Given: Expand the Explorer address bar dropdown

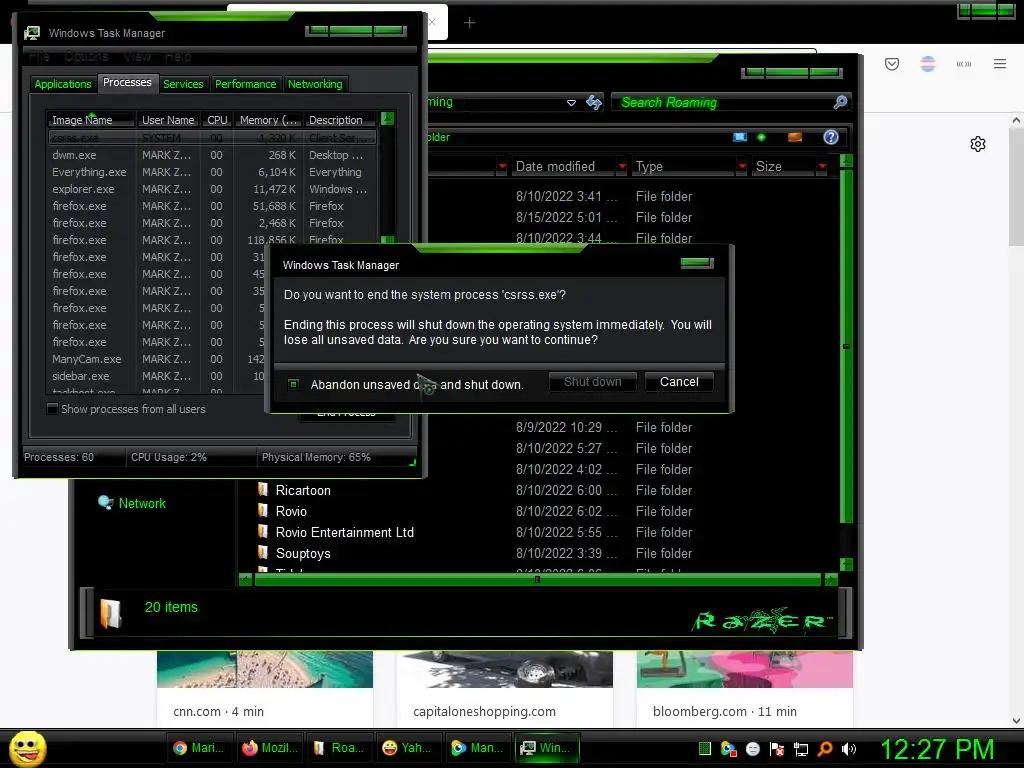Looking at the screenshot, I should click(x=571, y=103).
